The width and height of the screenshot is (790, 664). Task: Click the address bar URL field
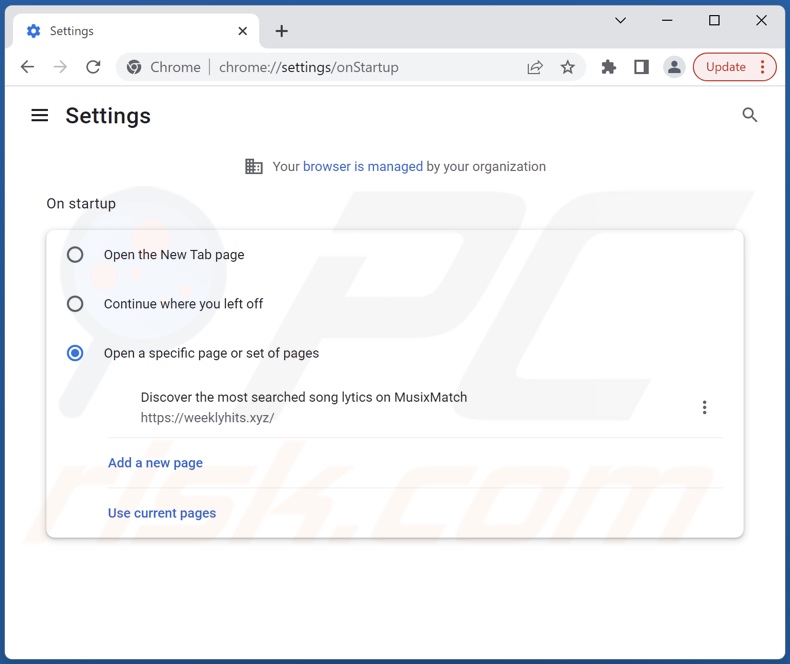click(350, 67)
